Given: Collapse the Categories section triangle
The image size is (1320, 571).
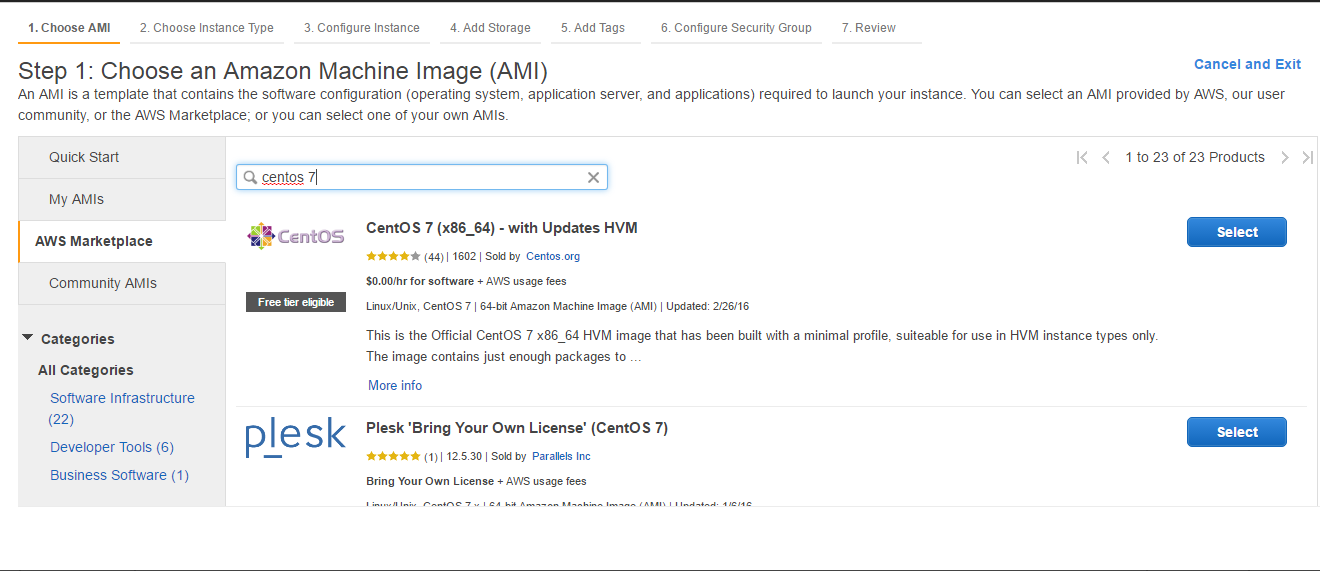Looking at the screenshot, I should click(x=28, y=338).
